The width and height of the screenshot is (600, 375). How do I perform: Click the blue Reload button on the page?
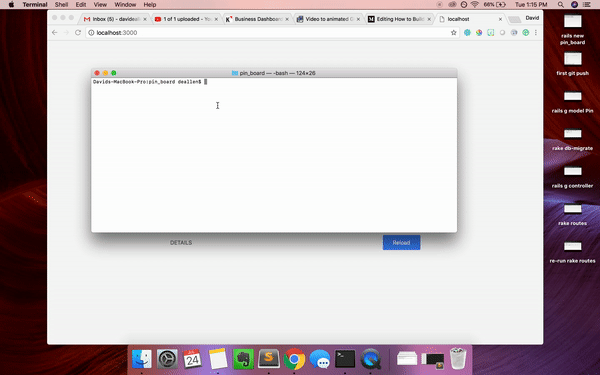401,243
